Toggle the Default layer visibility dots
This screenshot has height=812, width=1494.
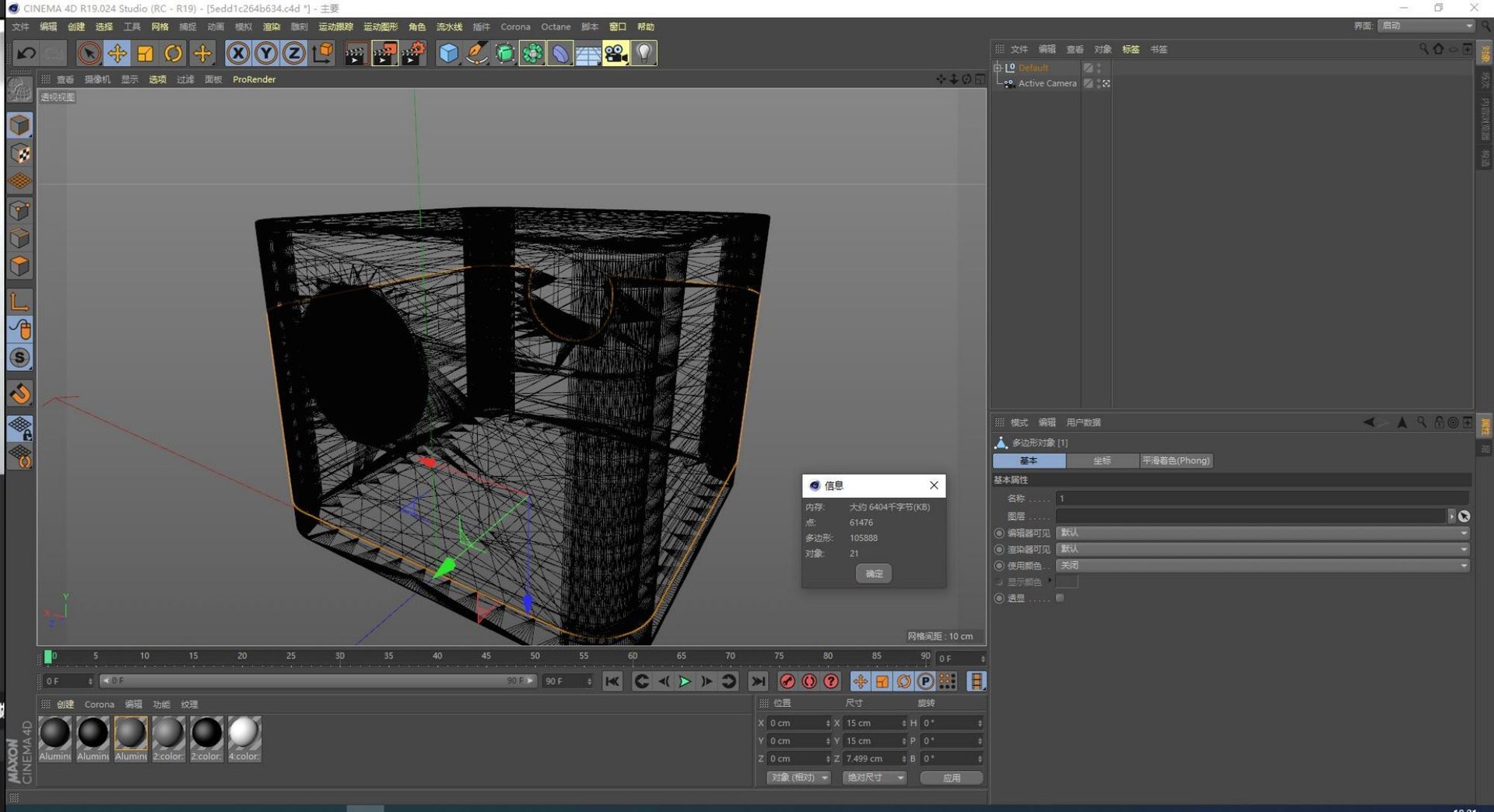click(x=1099, y=68)
